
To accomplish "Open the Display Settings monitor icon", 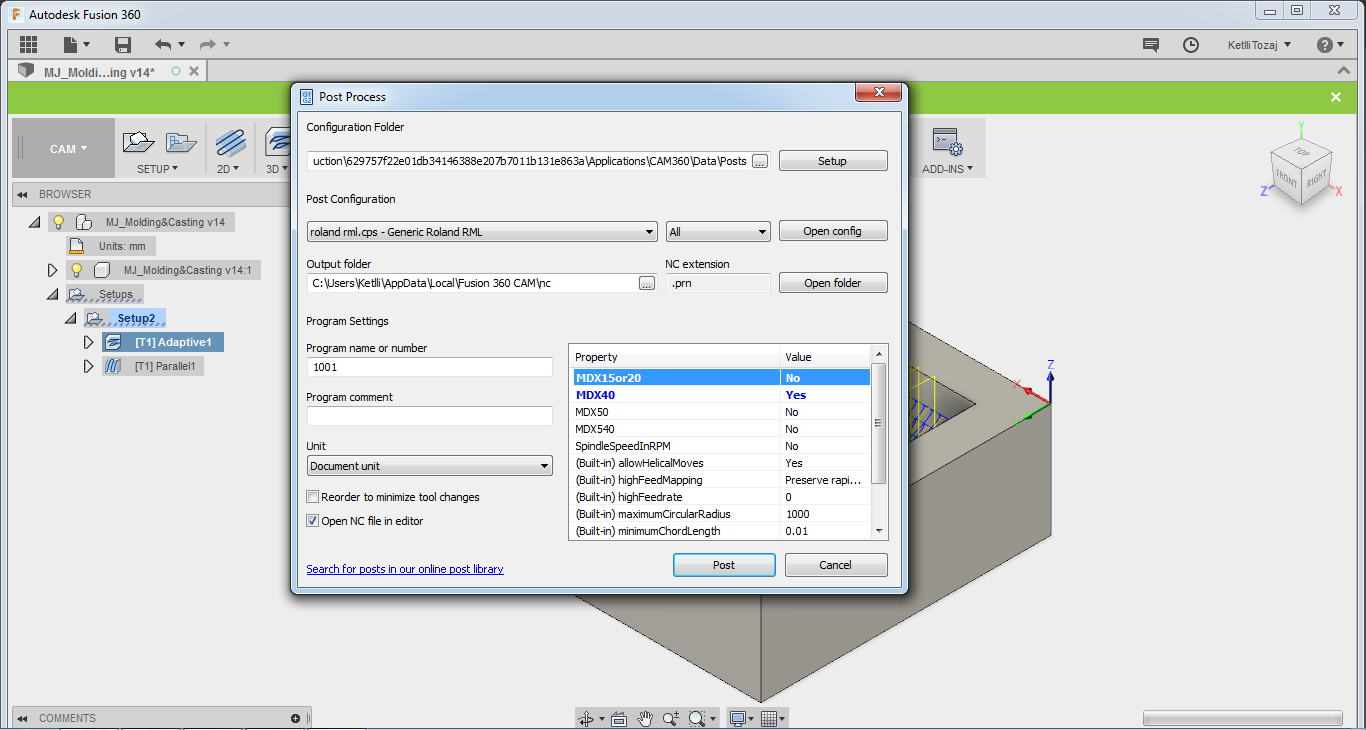I will click(738, 718).
